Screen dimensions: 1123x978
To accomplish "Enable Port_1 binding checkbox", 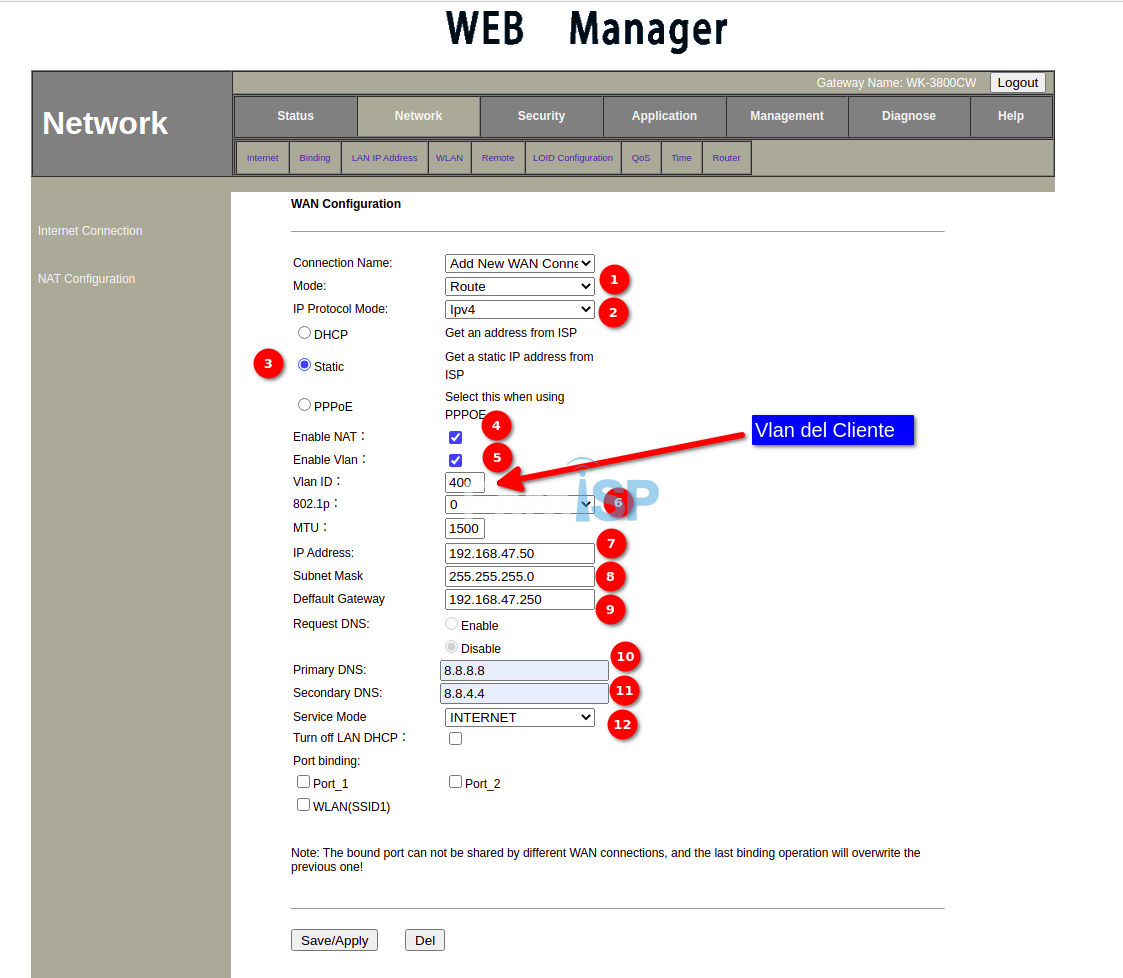I will (x=303, y=782).
